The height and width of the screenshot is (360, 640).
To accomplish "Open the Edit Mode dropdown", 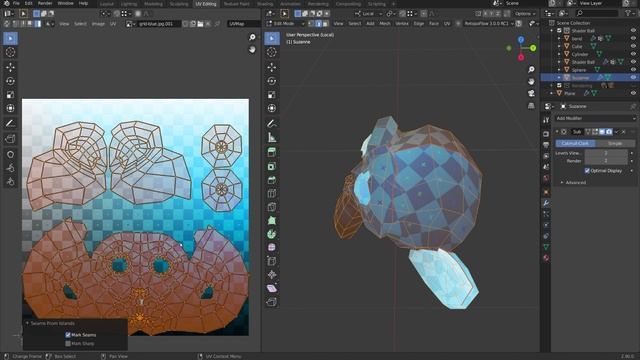I will (286, 24).
